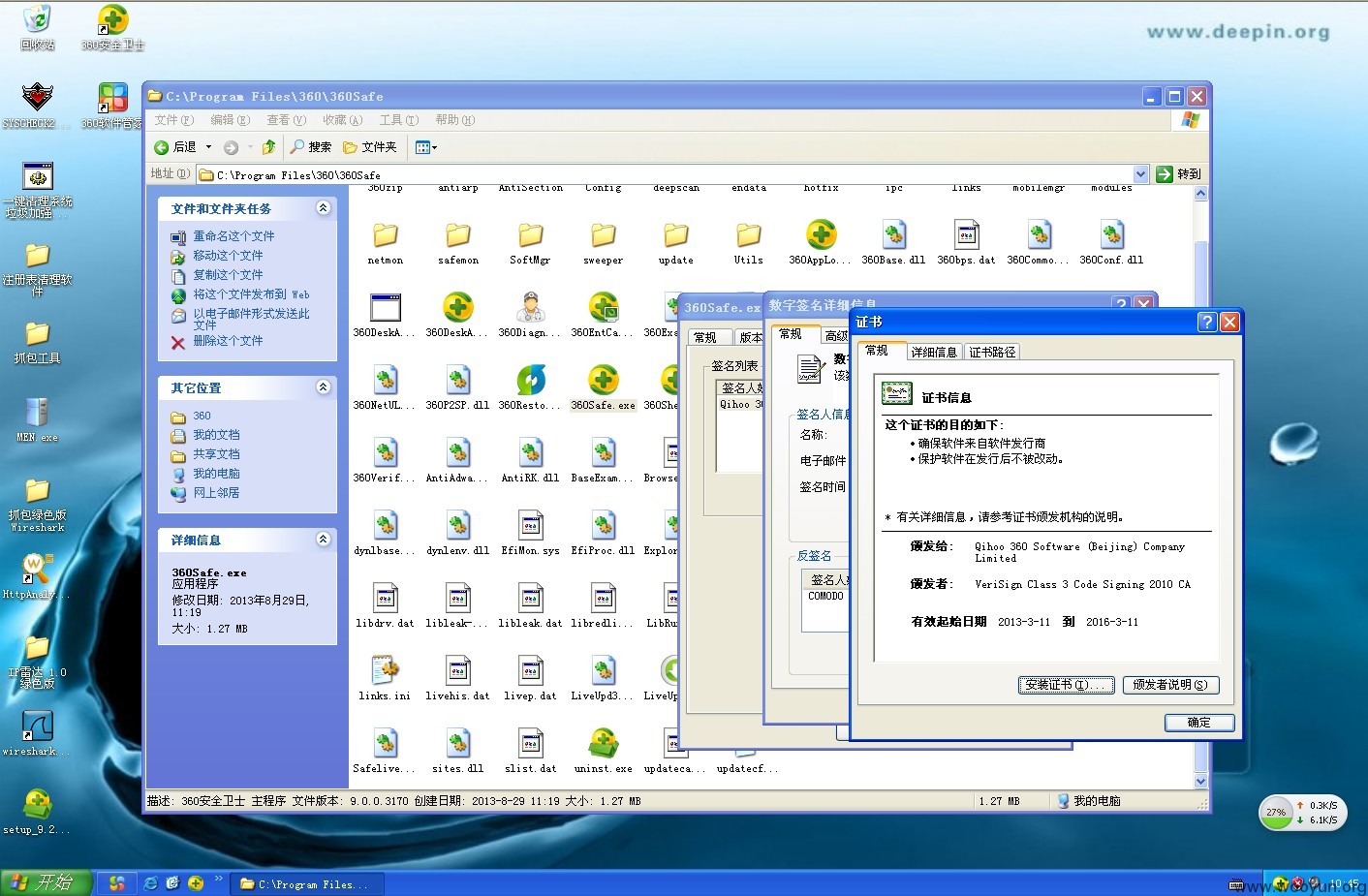This screenshot has height=896, width=1368.
Task: Select the sites.dll file icon
Action: [457, 743]
